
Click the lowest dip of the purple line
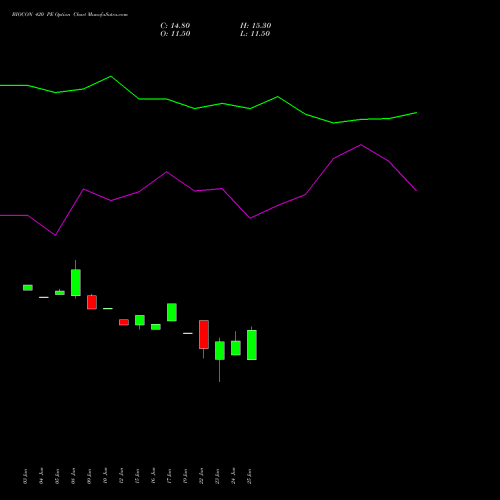point(55,235)
